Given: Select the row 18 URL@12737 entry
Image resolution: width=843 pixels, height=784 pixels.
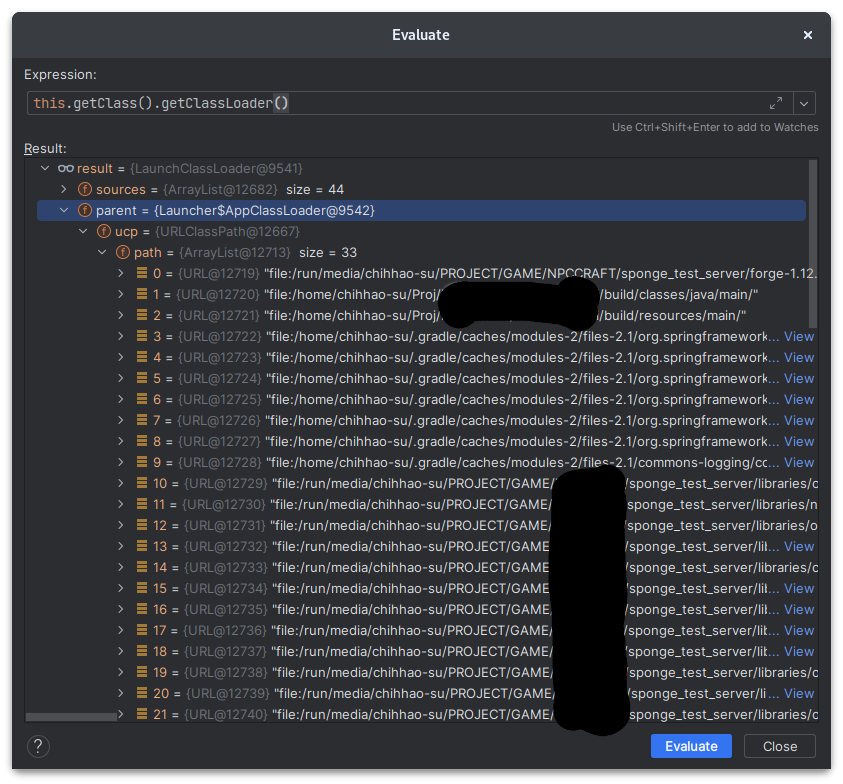Looking at the screenshot, I should tap(422, 651).
